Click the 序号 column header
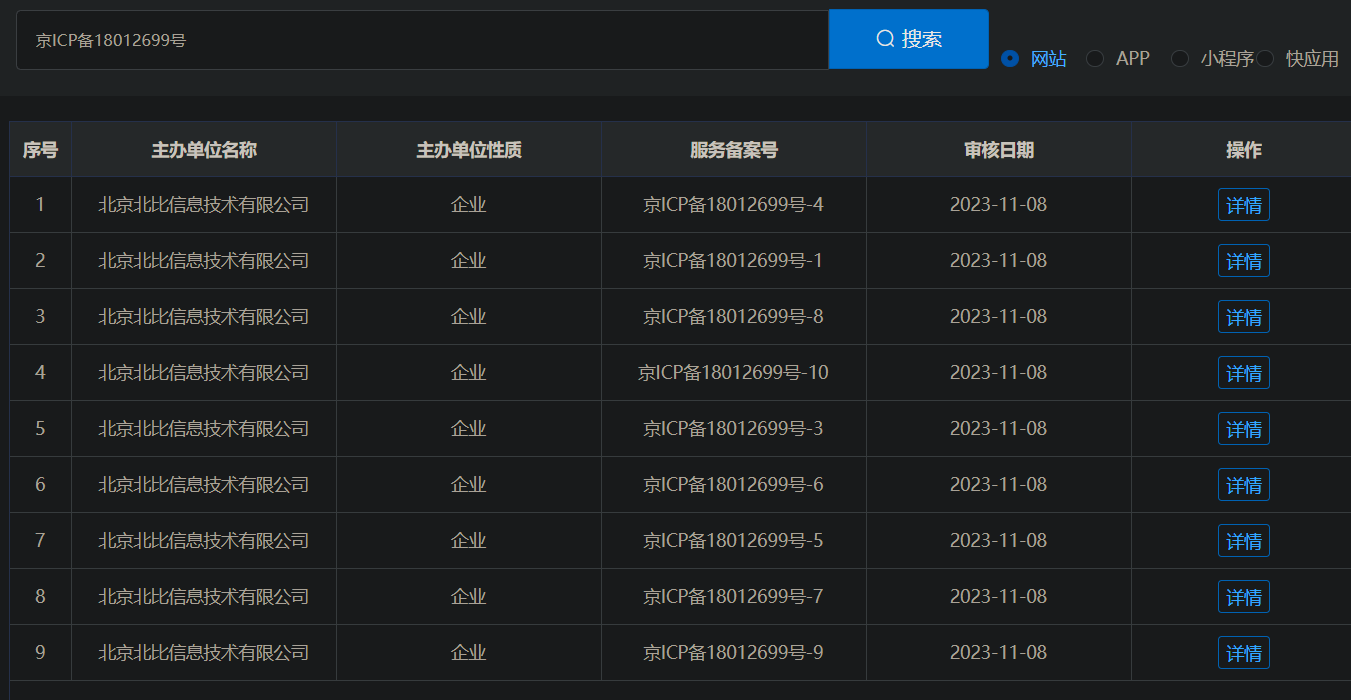 pyautogui.click(x=40, y=150)
